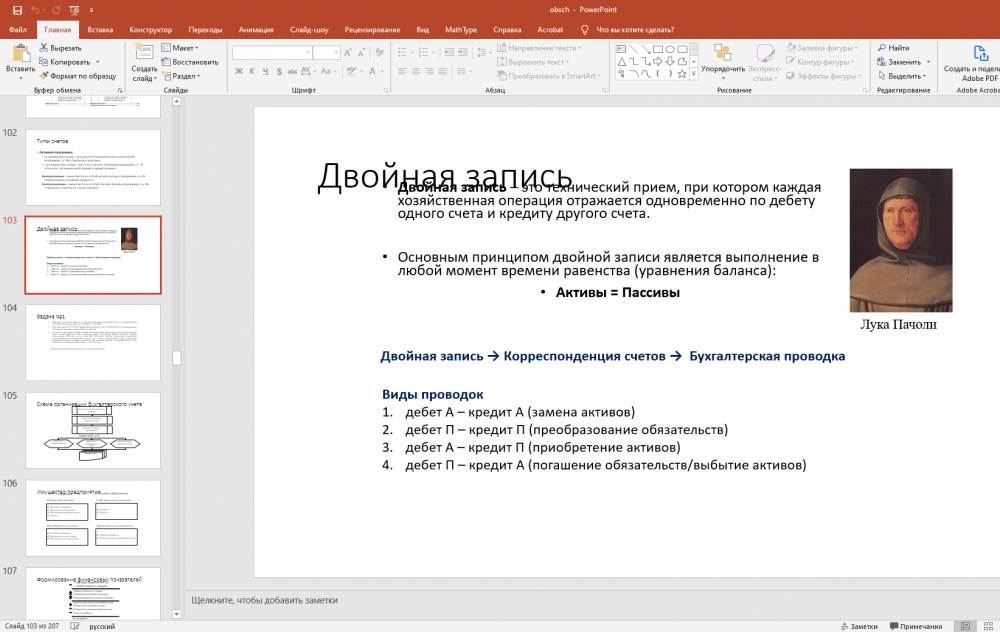Click the Find (Найти) magnifier icon
The image size is (1000, 632).
click(x=880, y=47)
